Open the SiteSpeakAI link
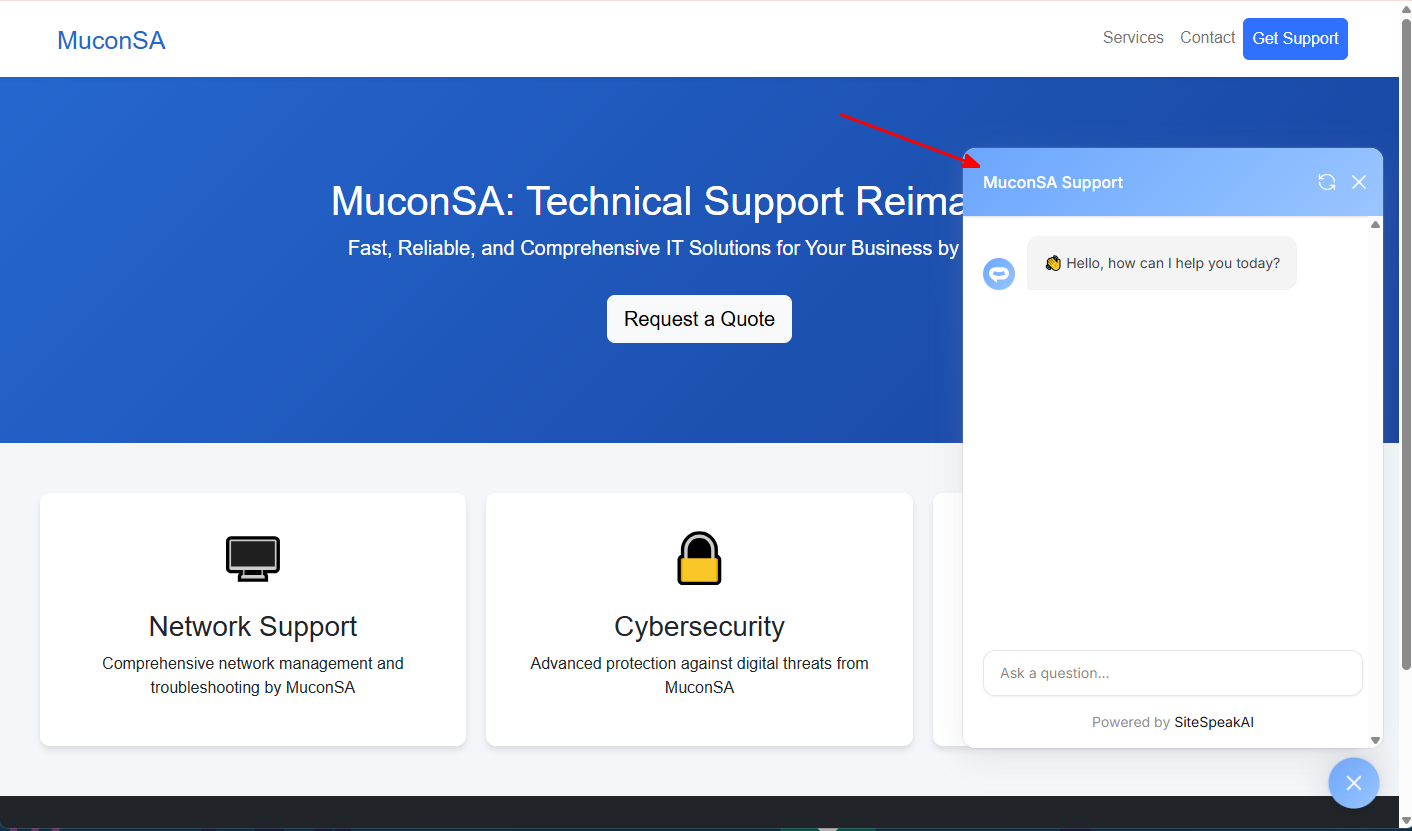 click(x=1214, y=722)
